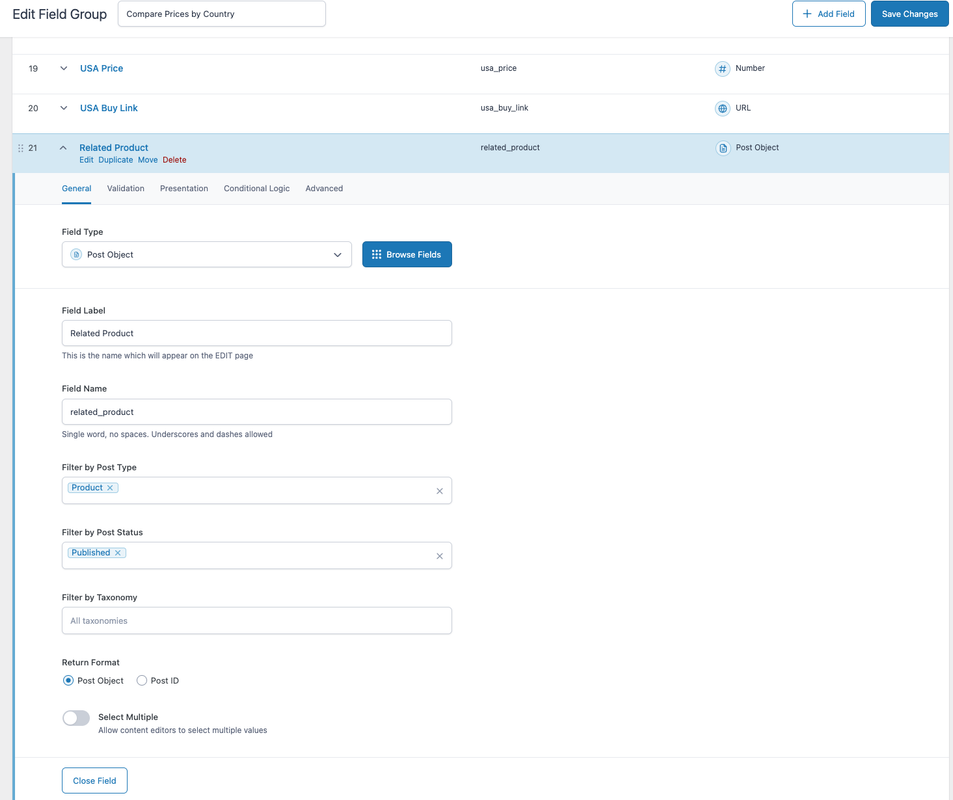Remove the Product tag from post type filter
Viewport: 953px width, 800px height.
[x=110, y=488]
